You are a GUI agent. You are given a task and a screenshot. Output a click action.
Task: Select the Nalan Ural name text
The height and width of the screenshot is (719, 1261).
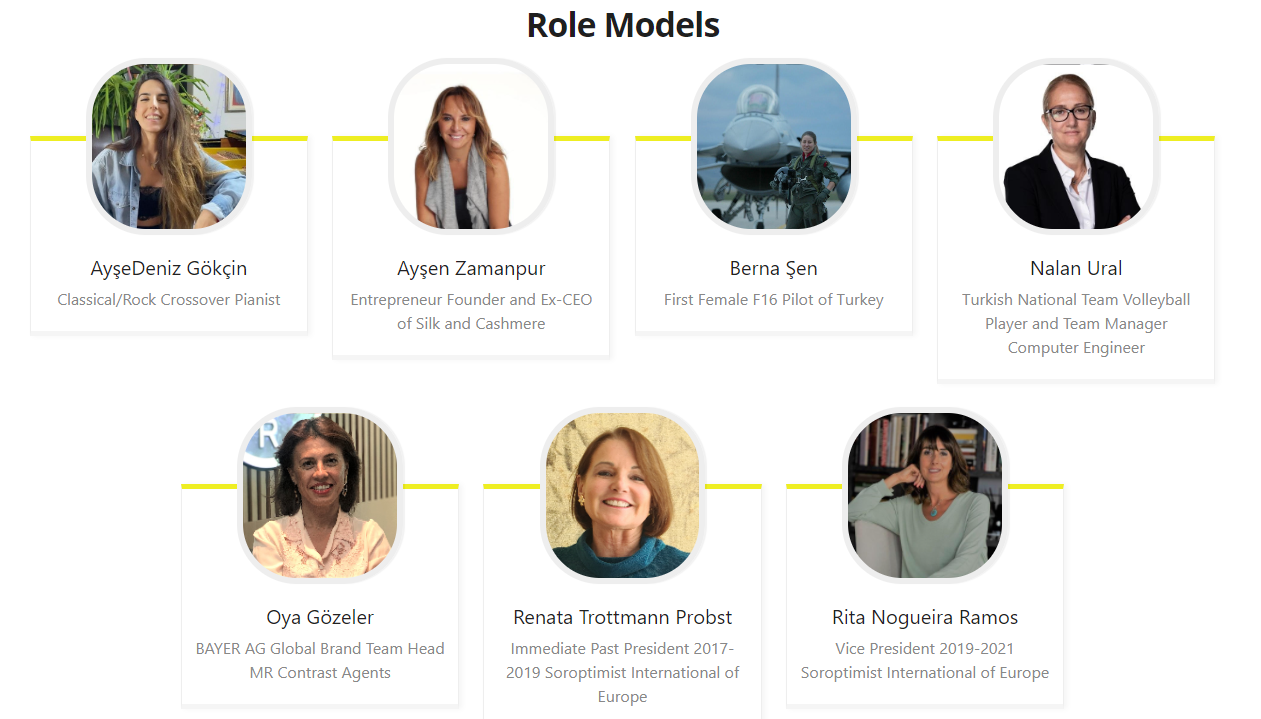1076,268
